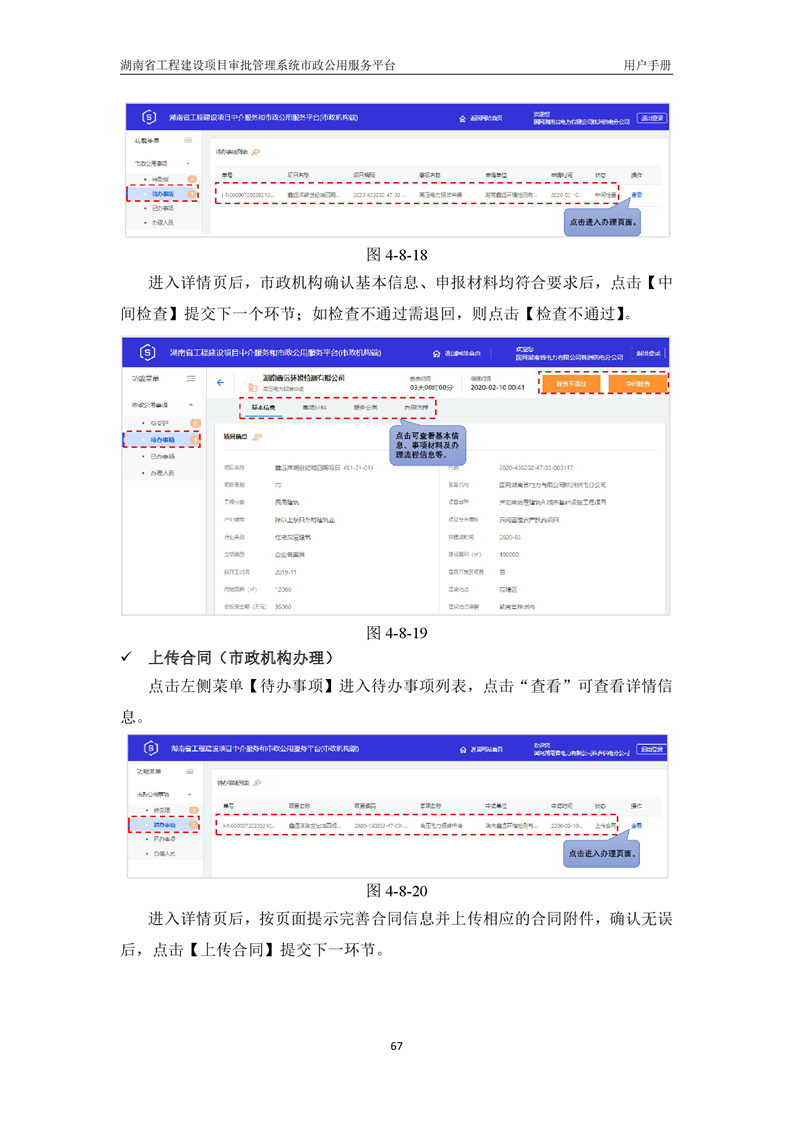Image resolution: width=793 pixels, height=1122 pixels.
Task: Click the project code 2020-430232-47-03-000117
Action: (536, 468)
